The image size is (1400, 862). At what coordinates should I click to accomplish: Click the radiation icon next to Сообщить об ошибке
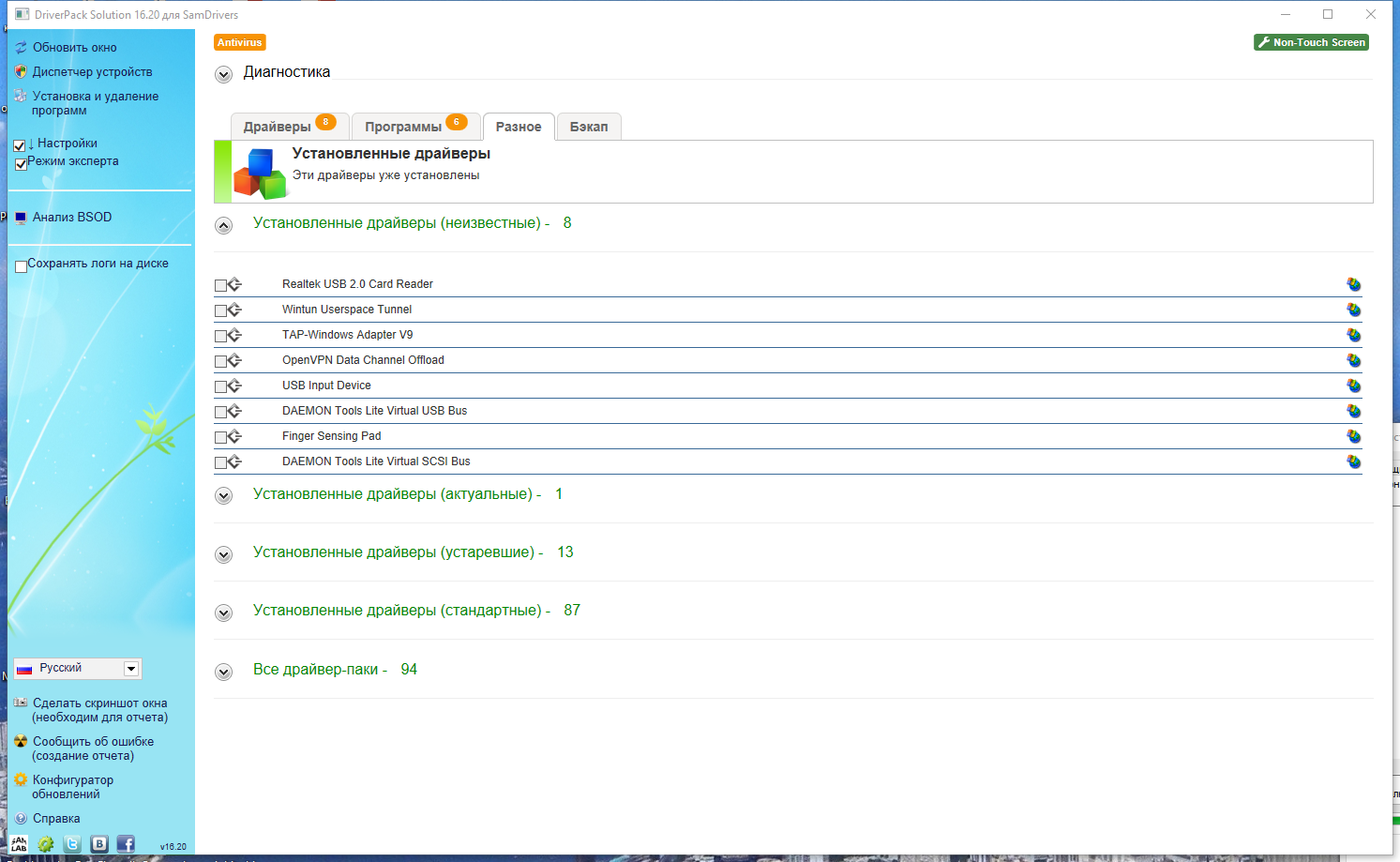tap(21, 741)
